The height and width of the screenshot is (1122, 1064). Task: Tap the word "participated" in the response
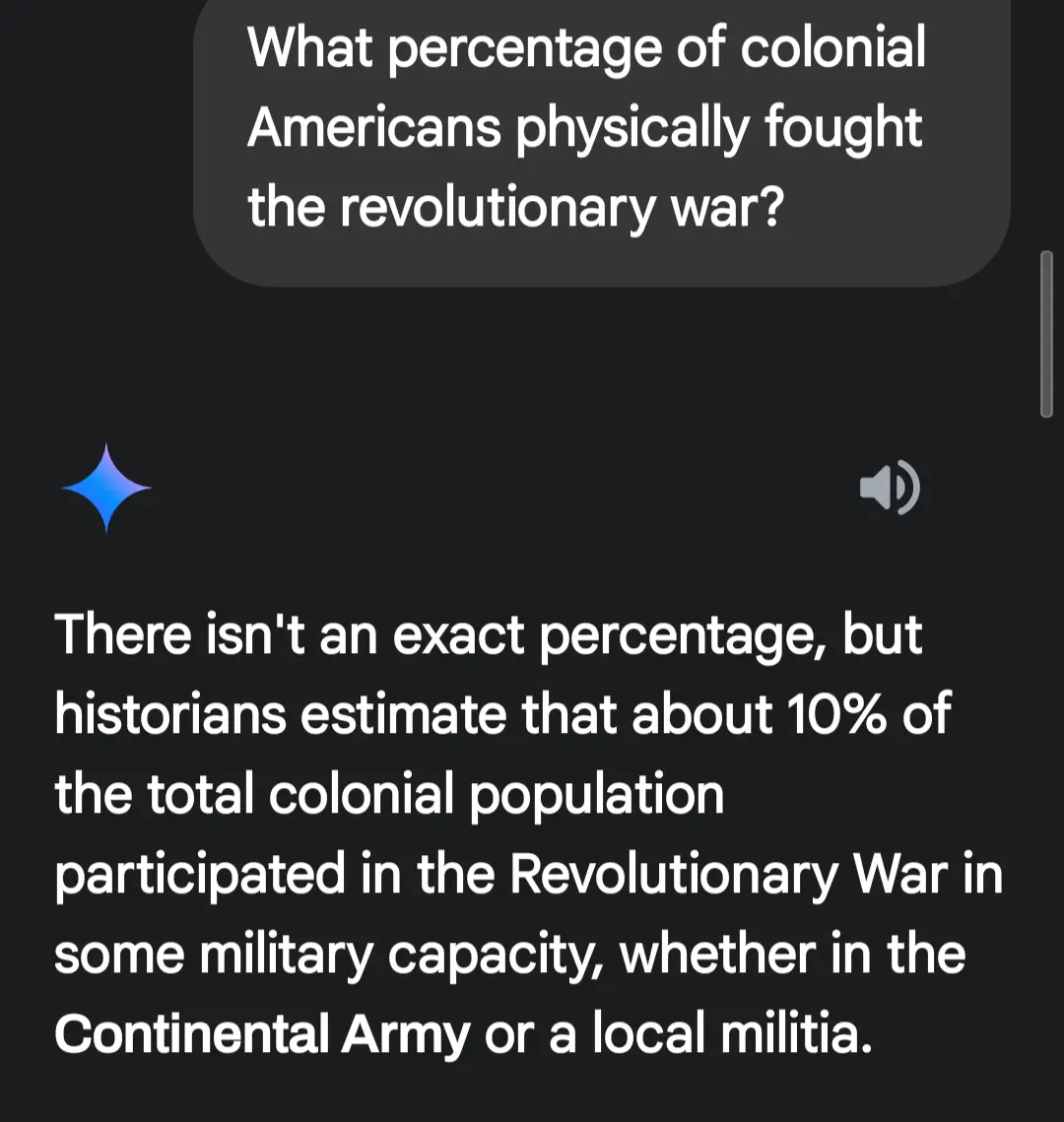(200, 875)
